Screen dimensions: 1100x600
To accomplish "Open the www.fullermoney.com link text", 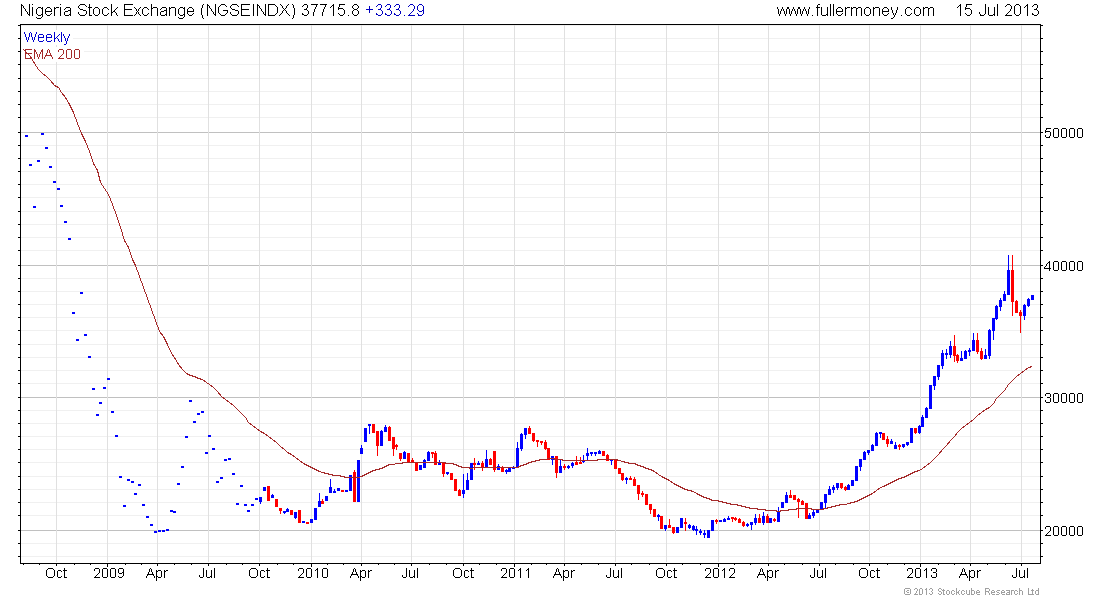I will pos(855,11).
